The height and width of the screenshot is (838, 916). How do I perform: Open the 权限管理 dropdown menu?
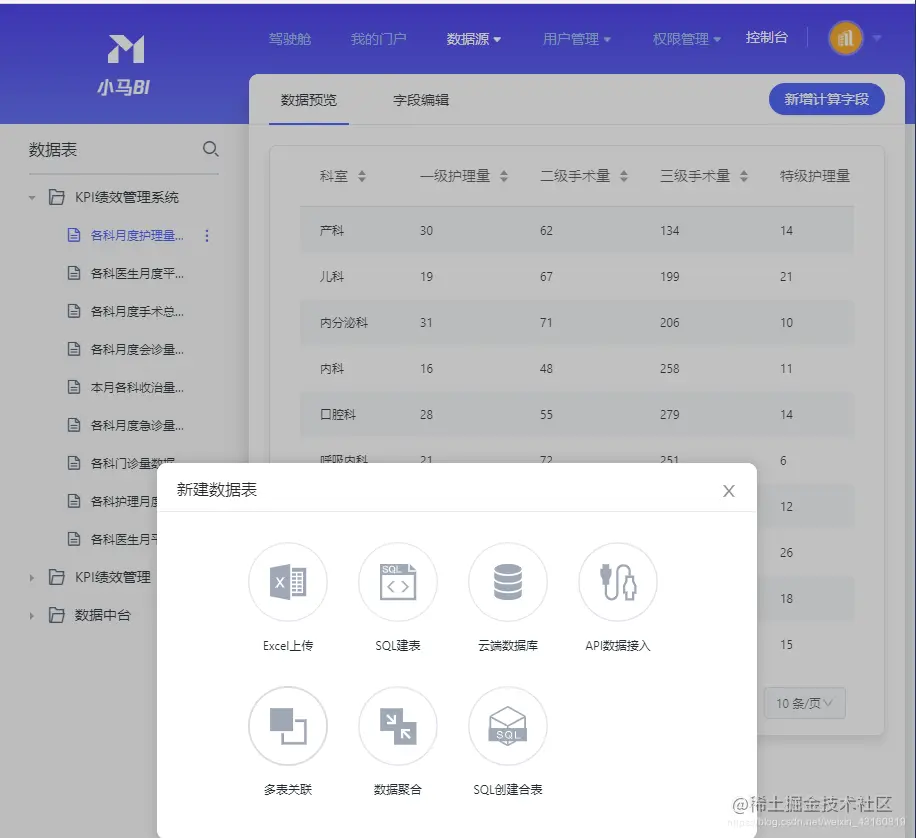tap(684, 38)
